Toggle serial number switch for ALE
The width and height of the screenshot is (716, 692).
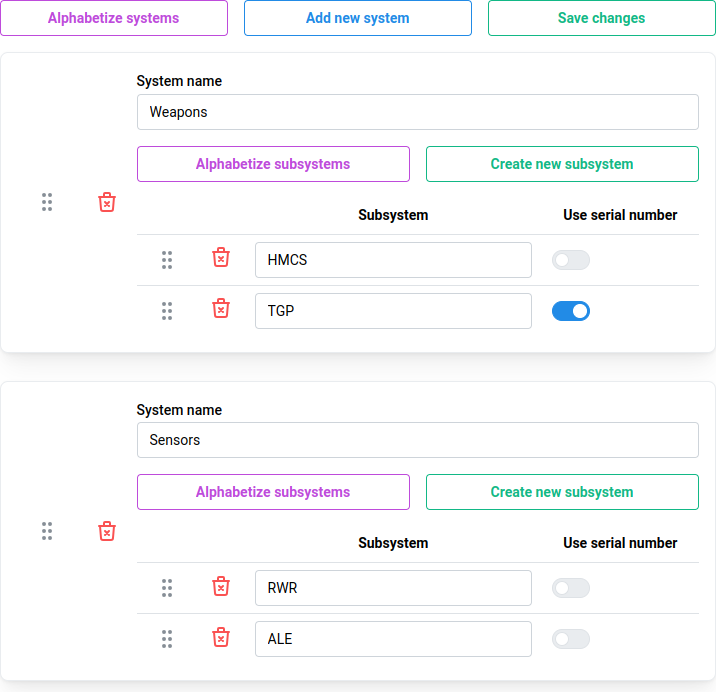coord(570,639)
